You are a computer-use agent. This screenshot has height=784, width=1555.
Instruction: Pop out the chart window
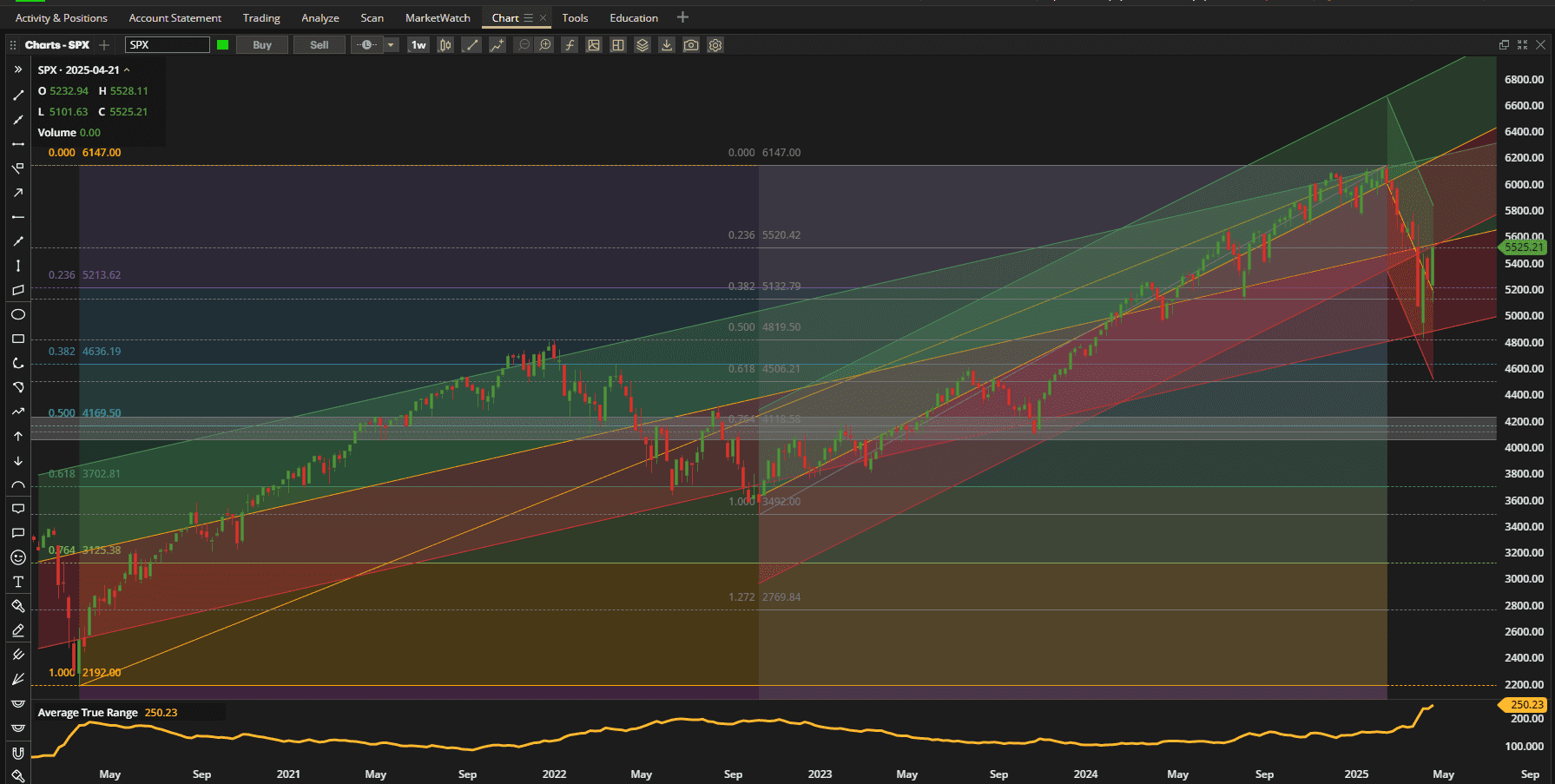(1504, 45)
